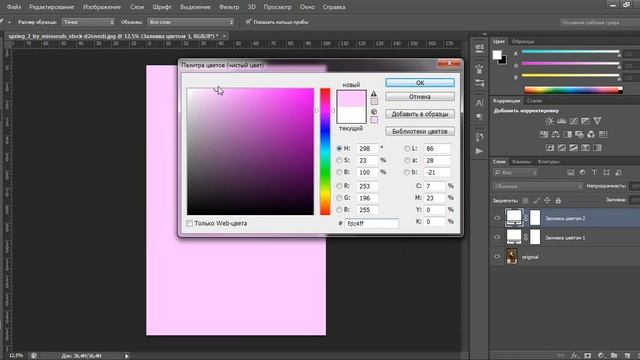Hide the Заливка цветом 1 layer
640x360 pixels.
pyautogui.click(x=497, y=237)
